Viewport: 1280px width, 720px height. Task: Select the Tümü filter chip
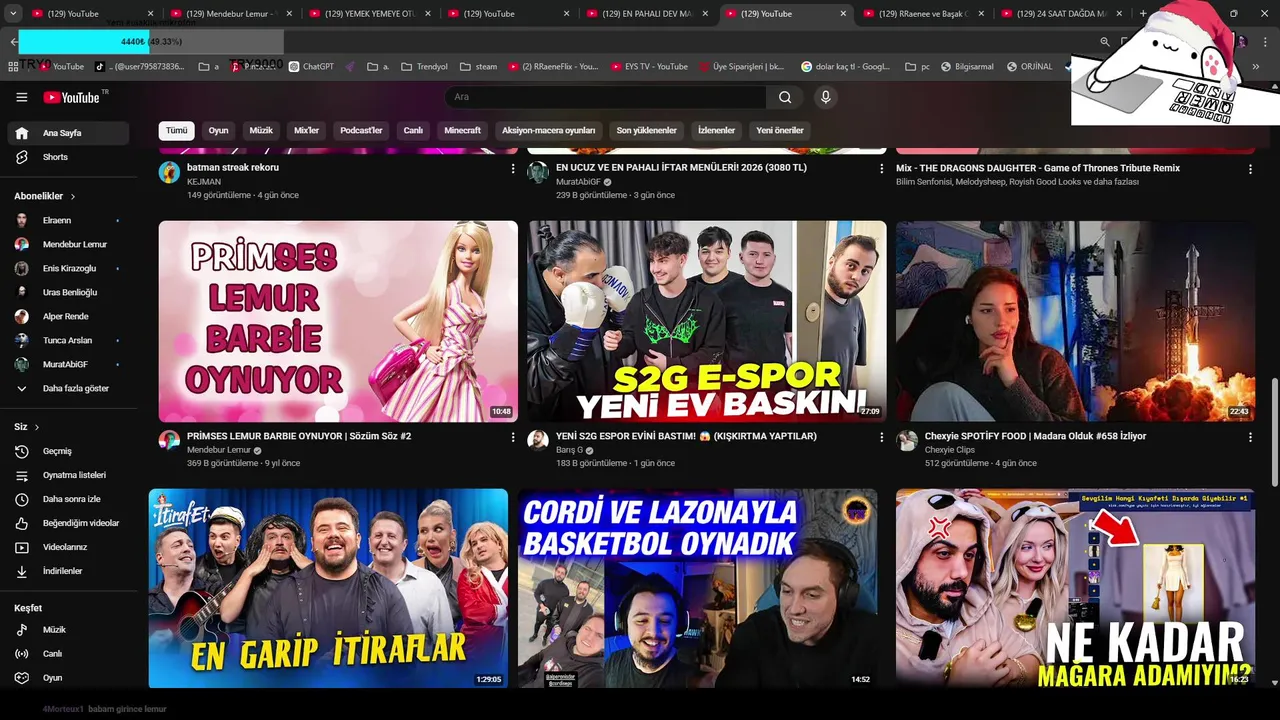tap(176, 131)
